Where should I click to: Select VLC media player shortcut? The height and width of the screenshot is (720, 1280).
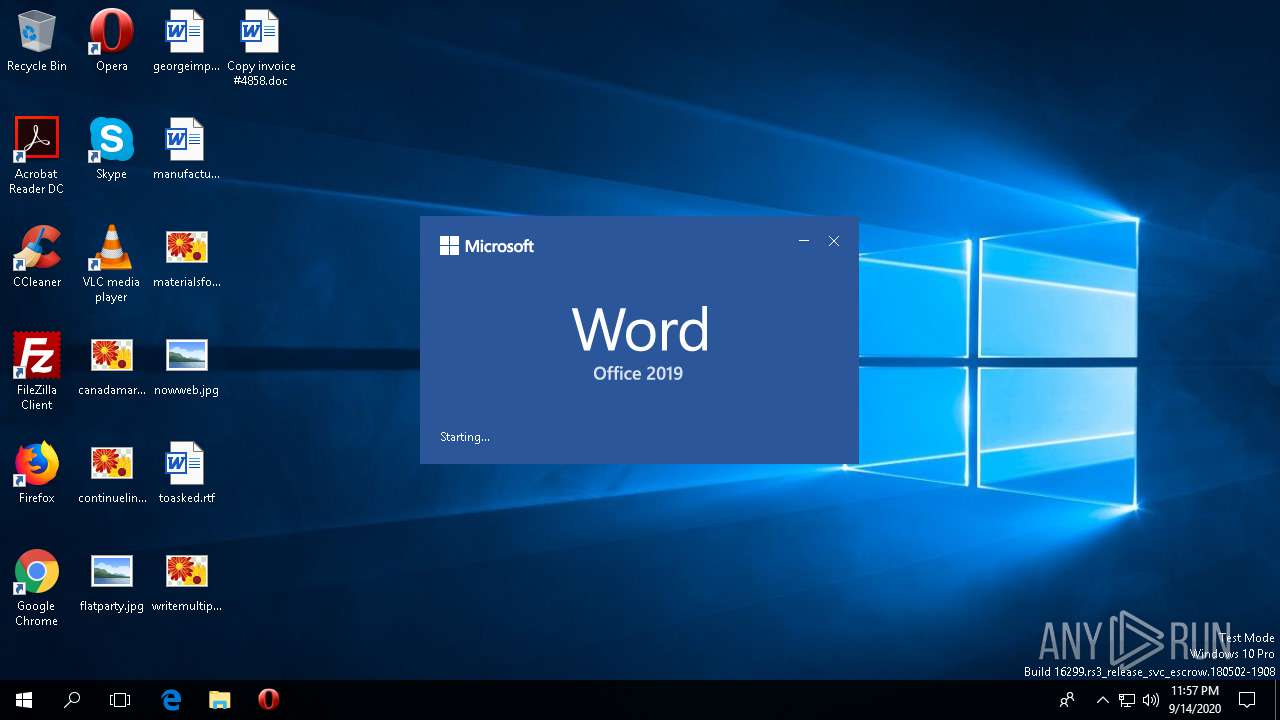(x=112, y=264)
